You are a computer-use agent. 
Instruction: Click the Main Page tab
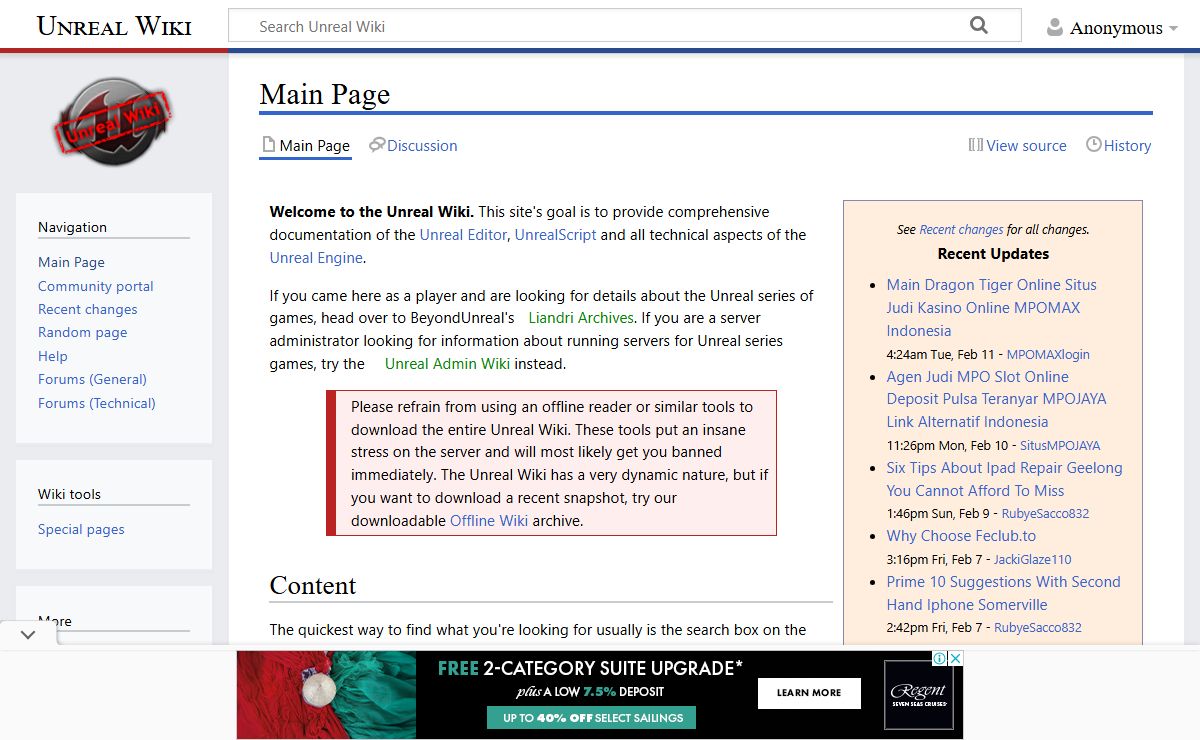tap(305, 145)
